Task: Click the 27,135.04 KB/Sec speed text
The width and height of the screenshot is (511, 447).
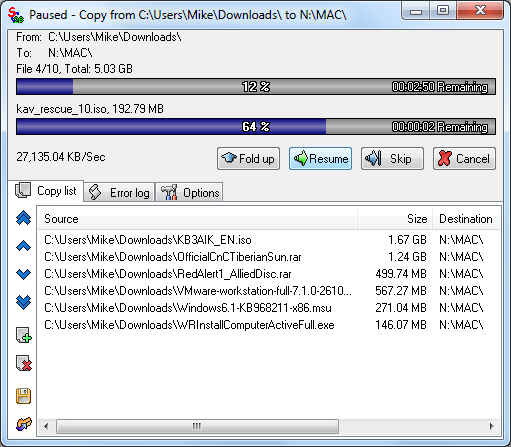Action: click(61, 157)
